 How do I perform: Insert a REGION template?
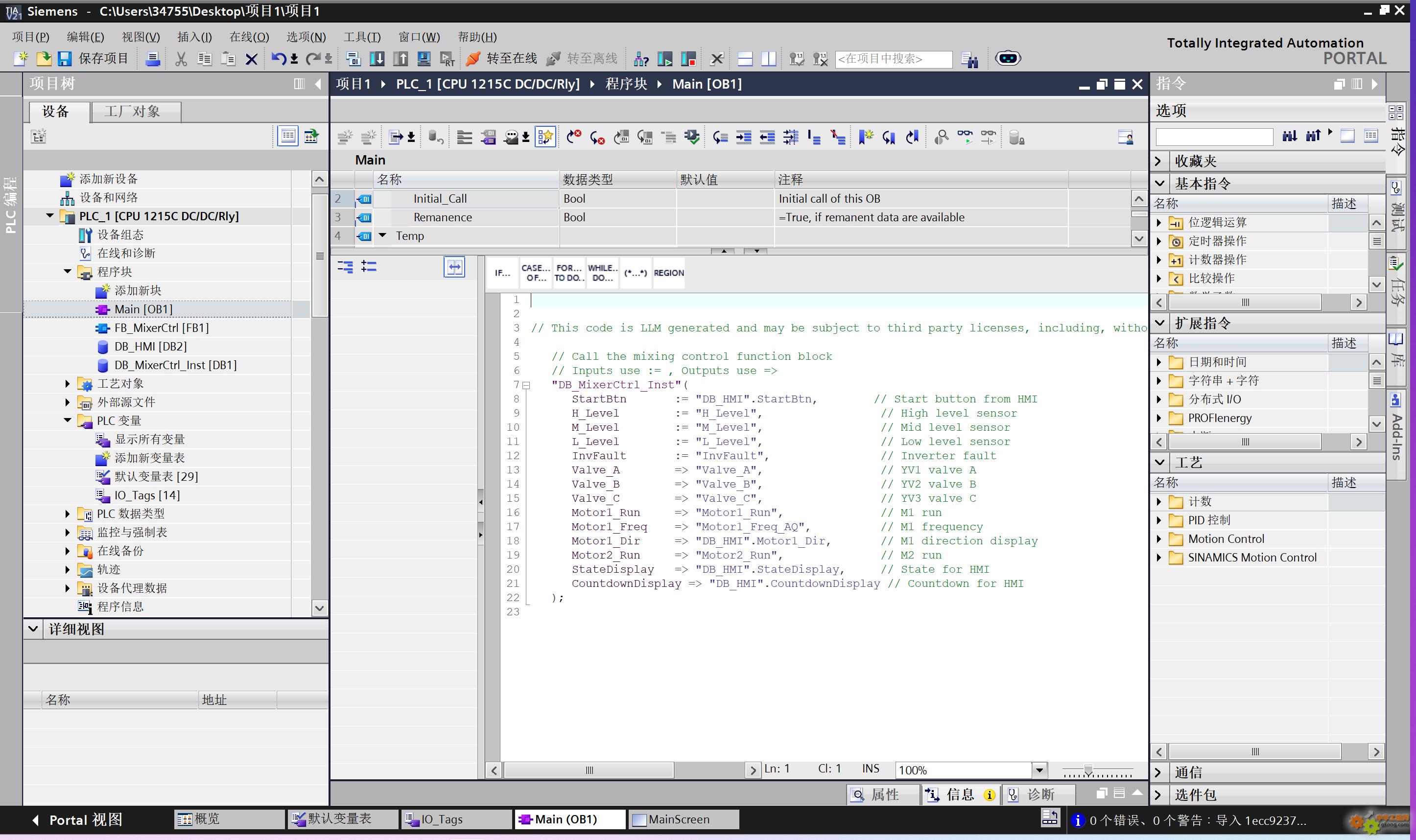pos(669,273)
